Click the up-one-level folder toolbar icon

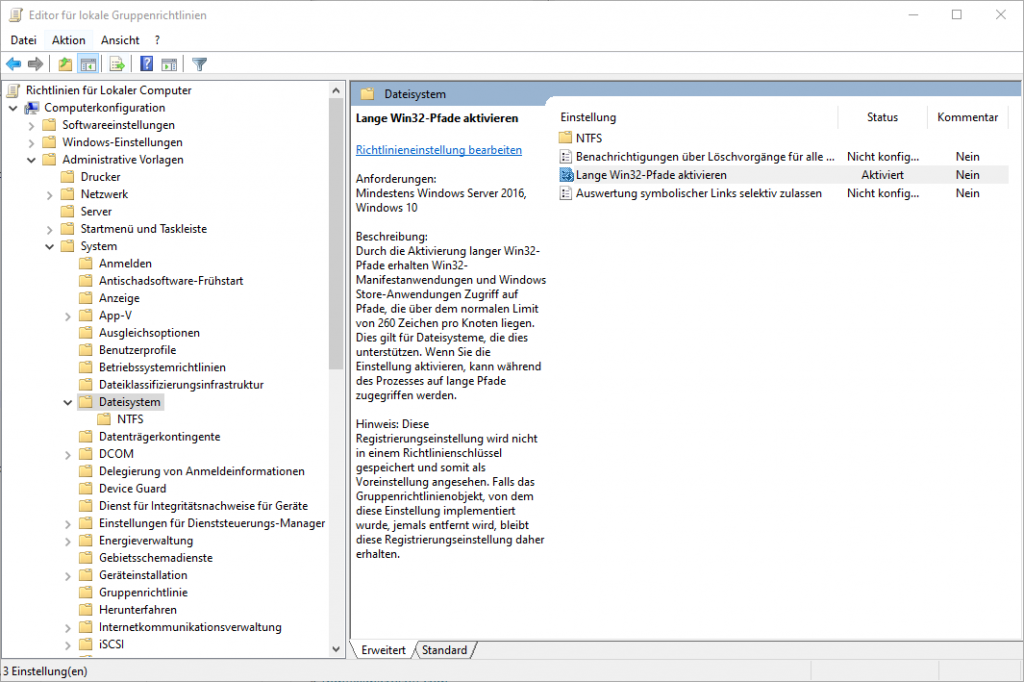point(65,64)
